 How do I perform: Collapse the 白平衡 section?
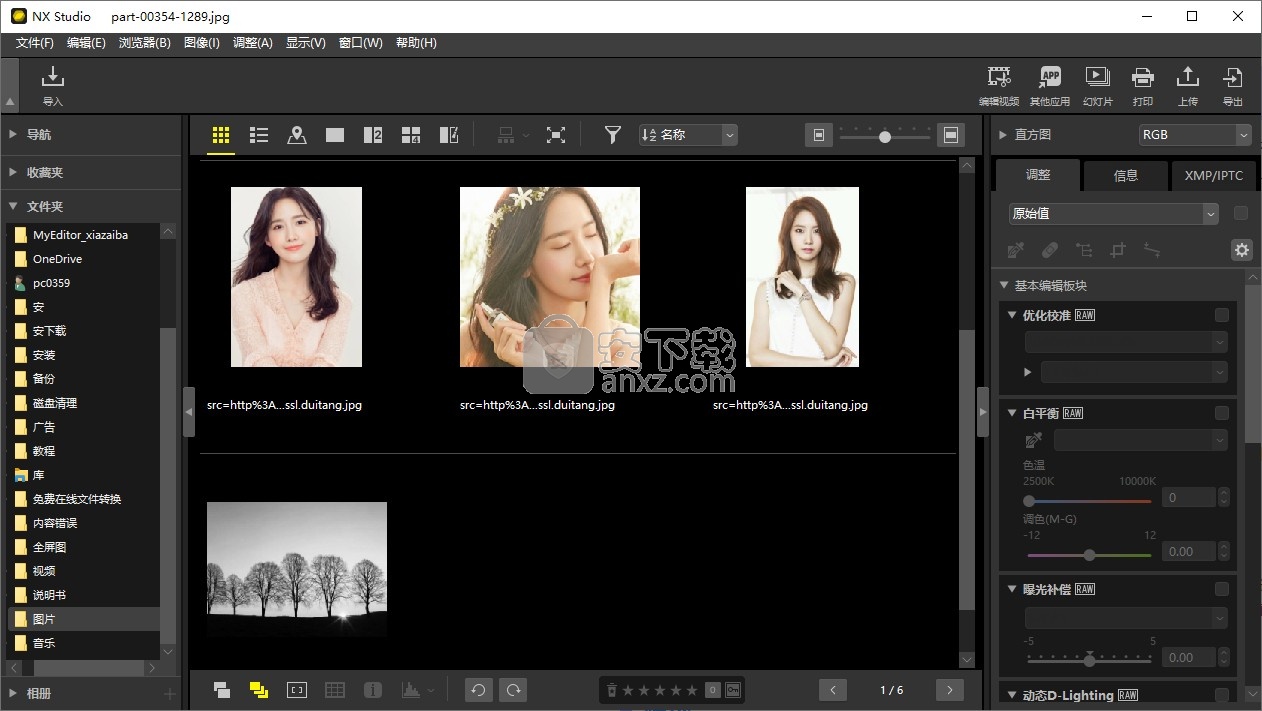click(1013, 413)
